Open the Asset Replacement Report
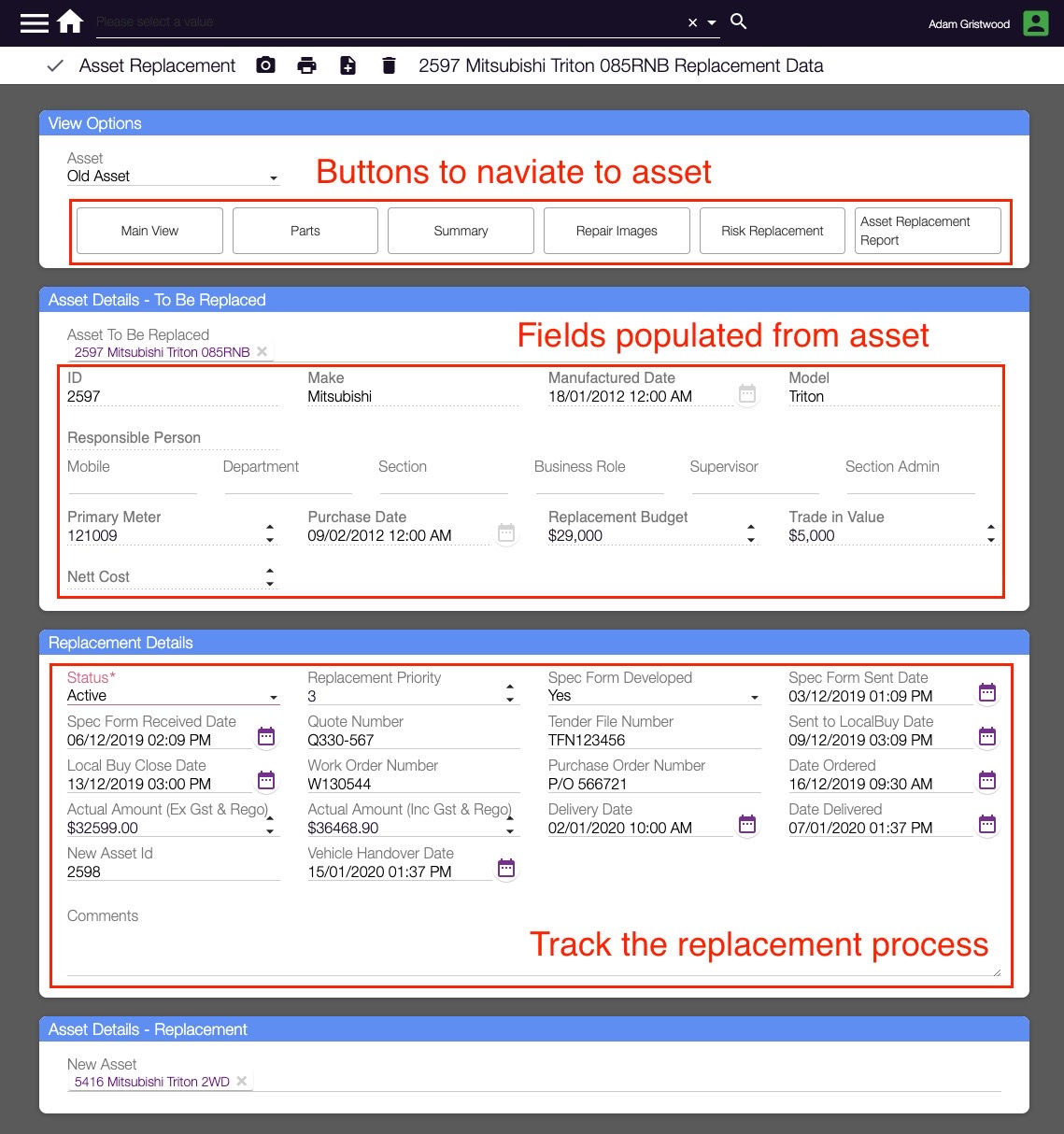 tap(928, 231)
